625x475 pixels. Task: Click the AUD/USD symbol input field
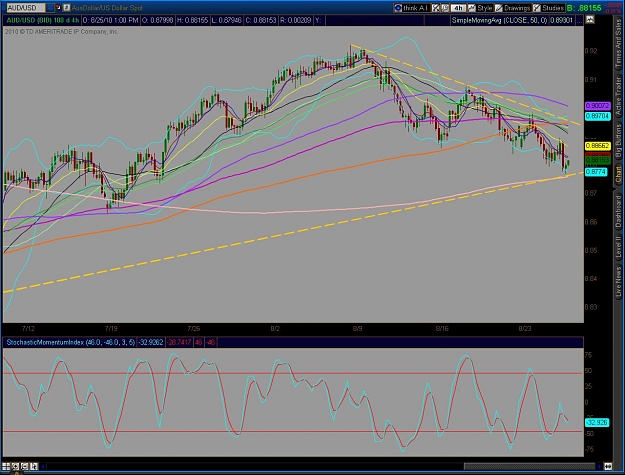[x=25, y=8]
